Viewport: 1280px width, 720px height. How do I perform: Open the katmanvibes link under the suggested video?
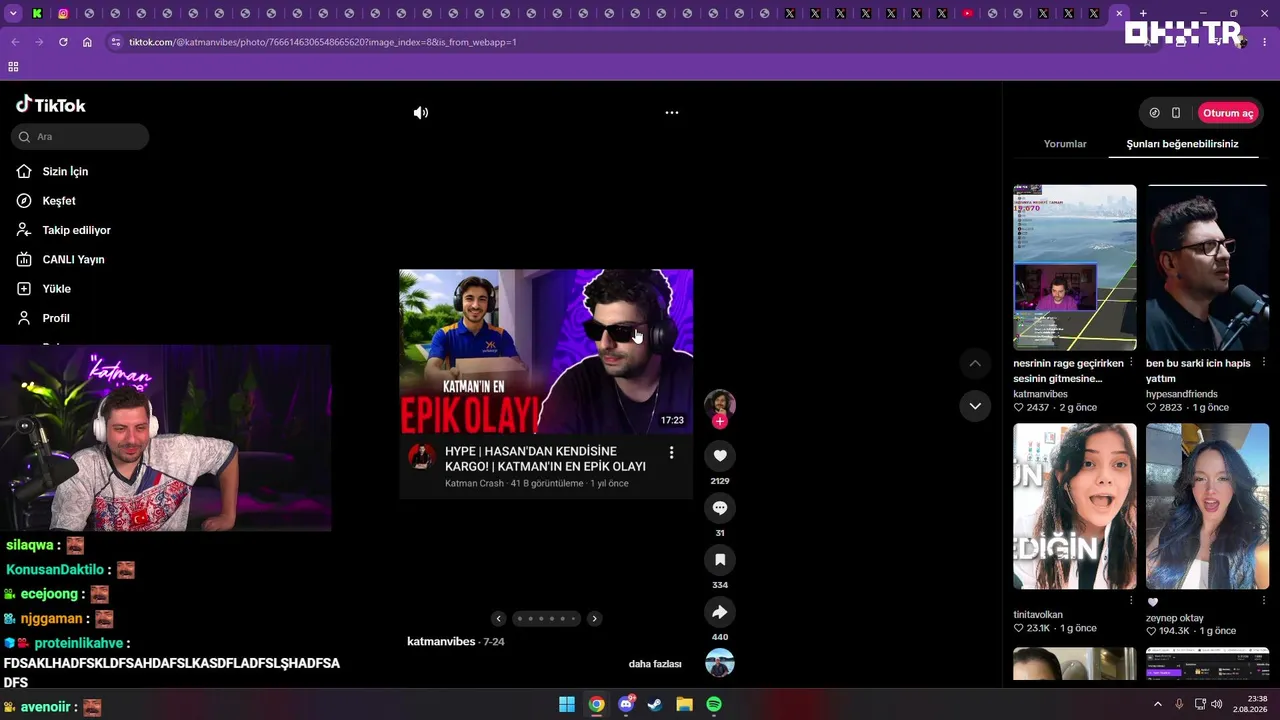[1040, 394]
